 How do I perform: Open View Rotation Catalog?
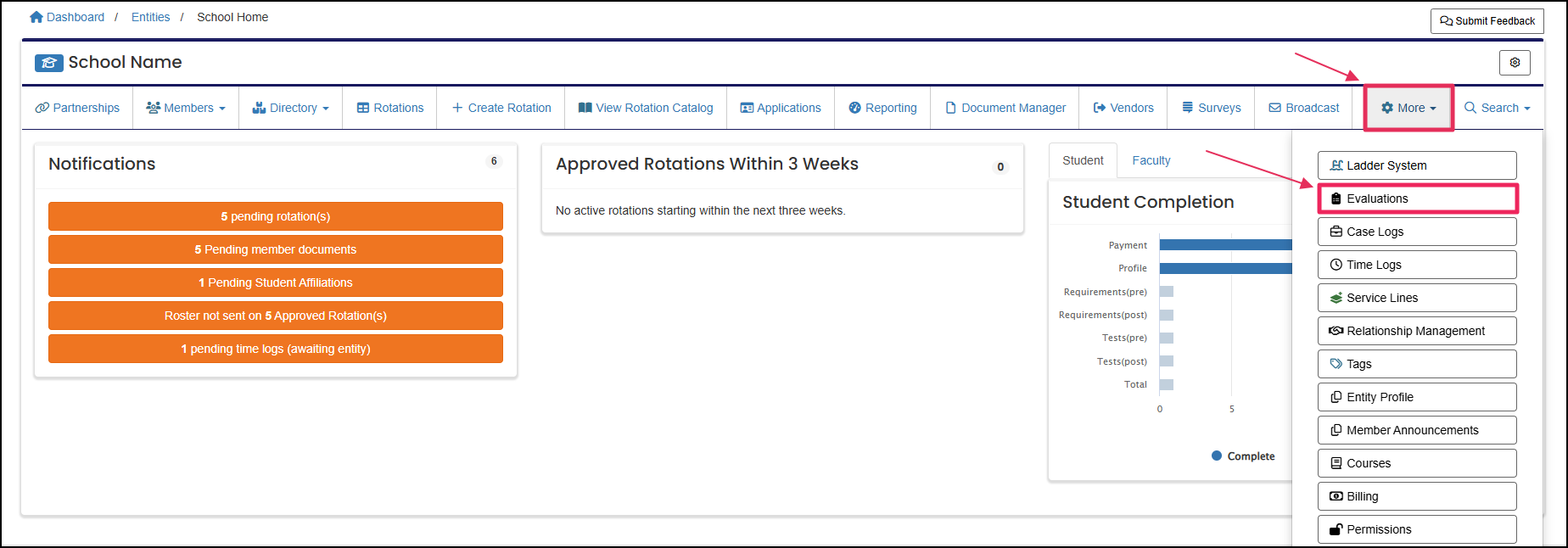[646, 108]
